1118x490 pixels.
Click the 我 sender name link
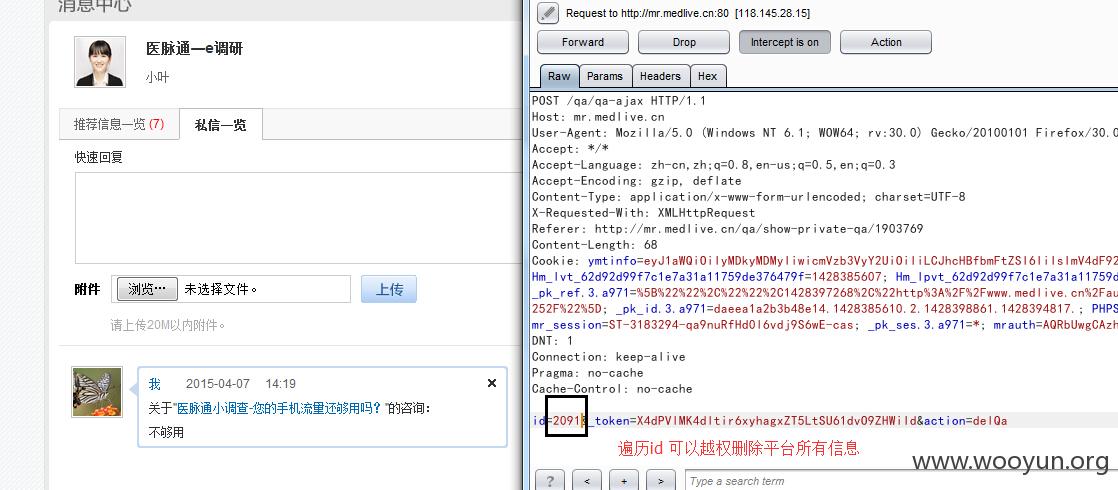click(x=155, y=384)
